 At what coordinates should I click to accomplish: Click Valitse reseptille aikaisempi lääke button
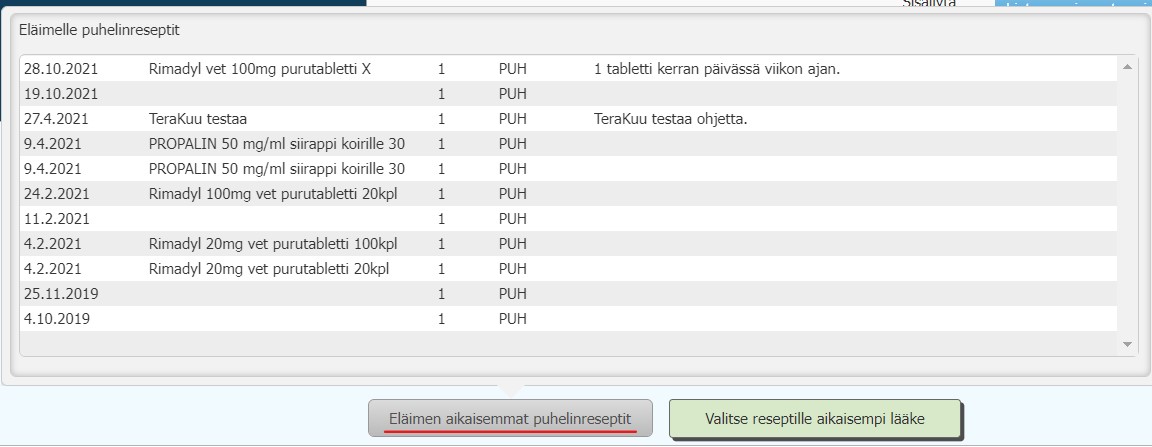815,418
